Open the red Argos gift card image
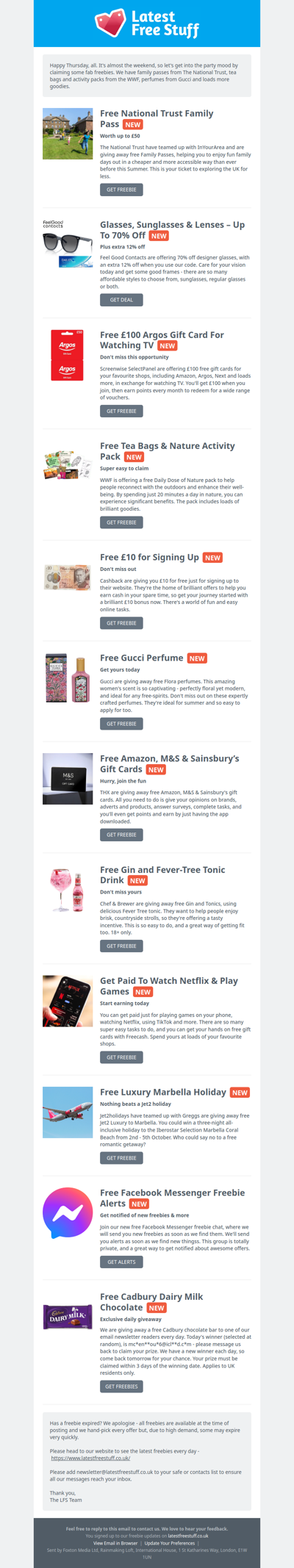Screen dimensions: 294x1568 point(68,356)
